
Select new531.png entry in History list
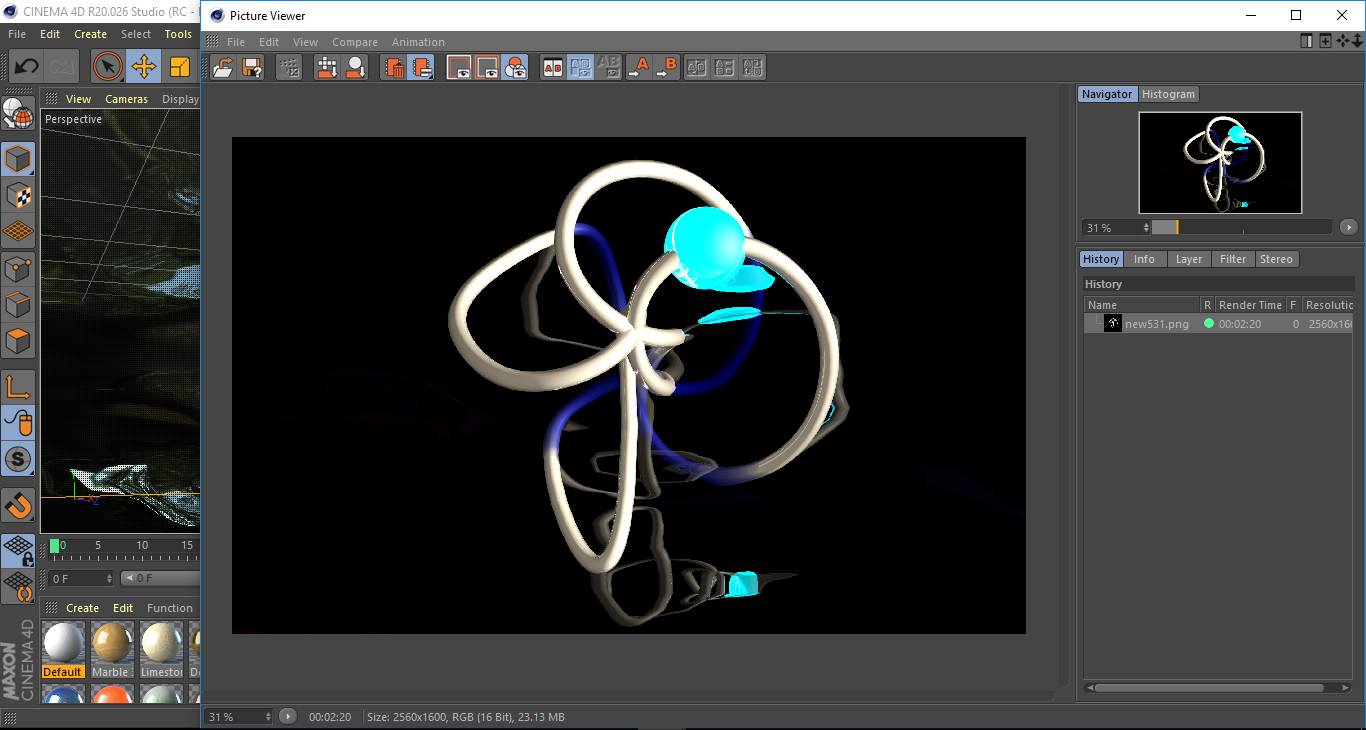[x=1218, y=323]
